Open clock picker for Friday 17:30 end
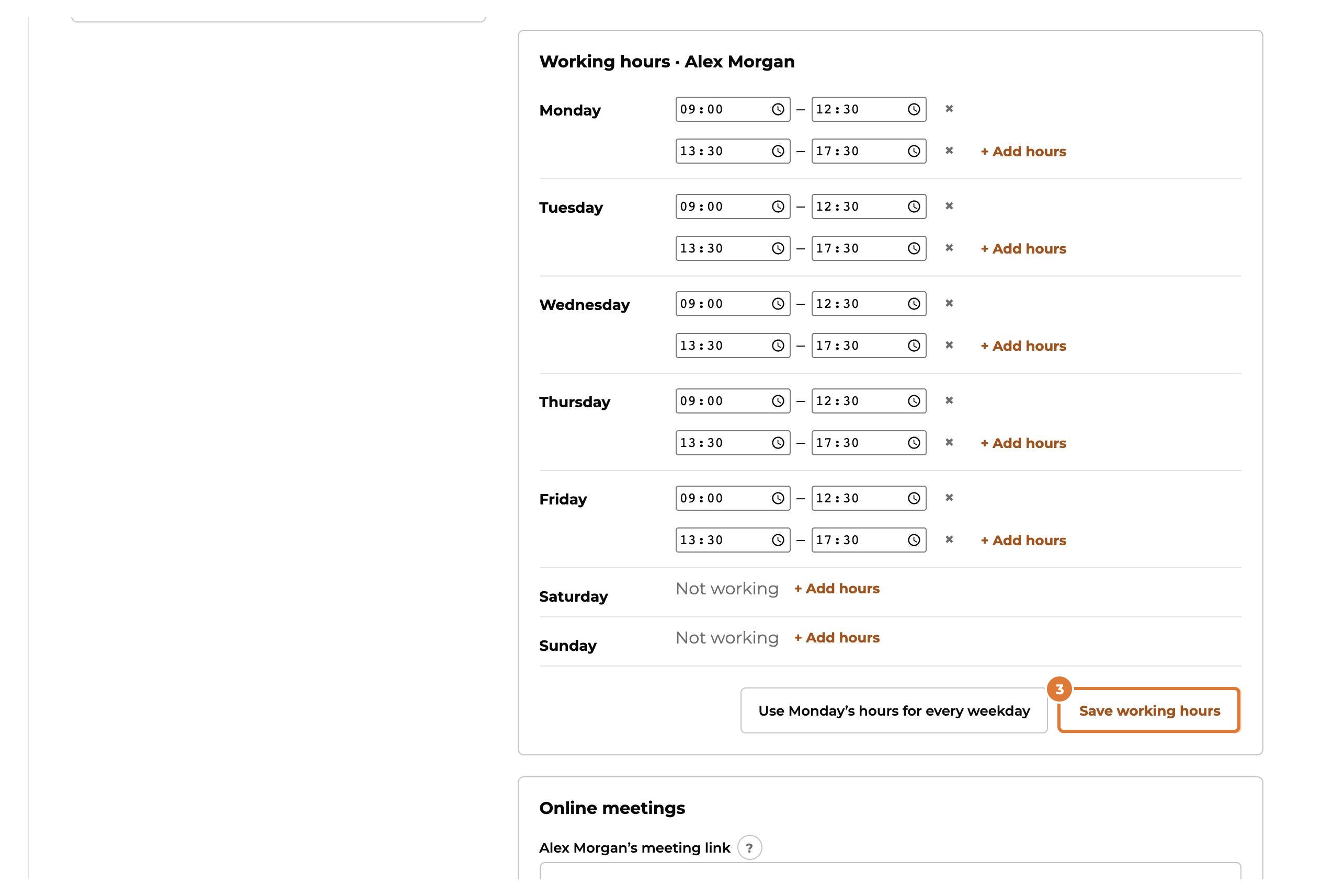This screenshot has height=896, width=1322. point(914,540)
